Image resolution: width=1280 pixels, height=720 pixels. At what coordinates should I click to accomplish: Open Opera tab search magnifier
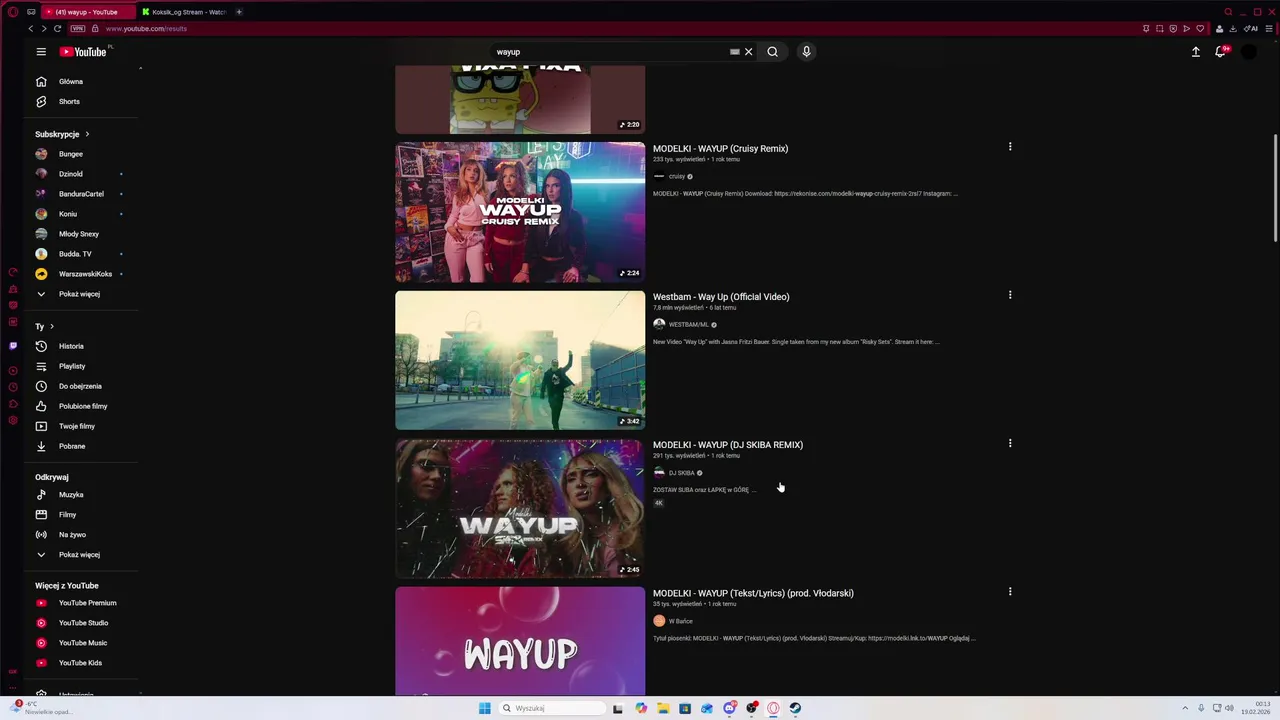tap(1228, 12)
